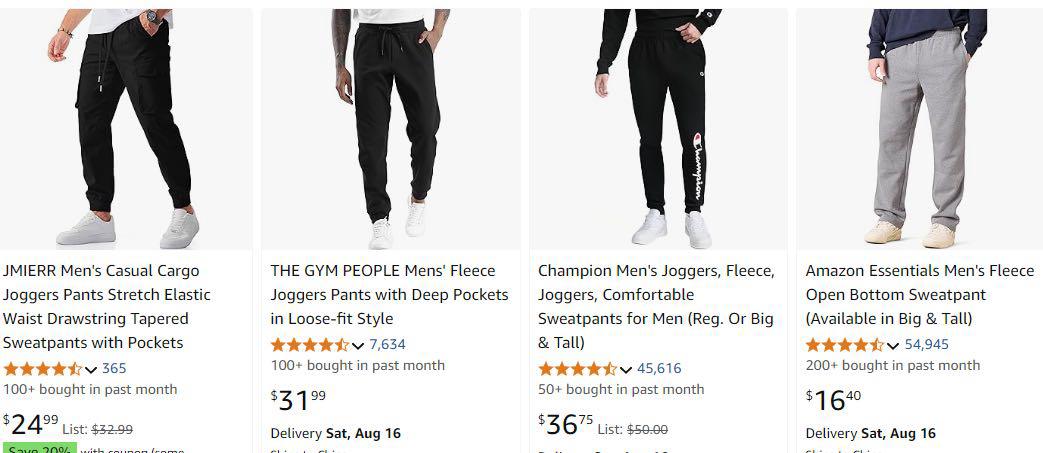View the 45,616 reviews for Champion joggers
1043x453 pixels.
(x=659, y=368)
